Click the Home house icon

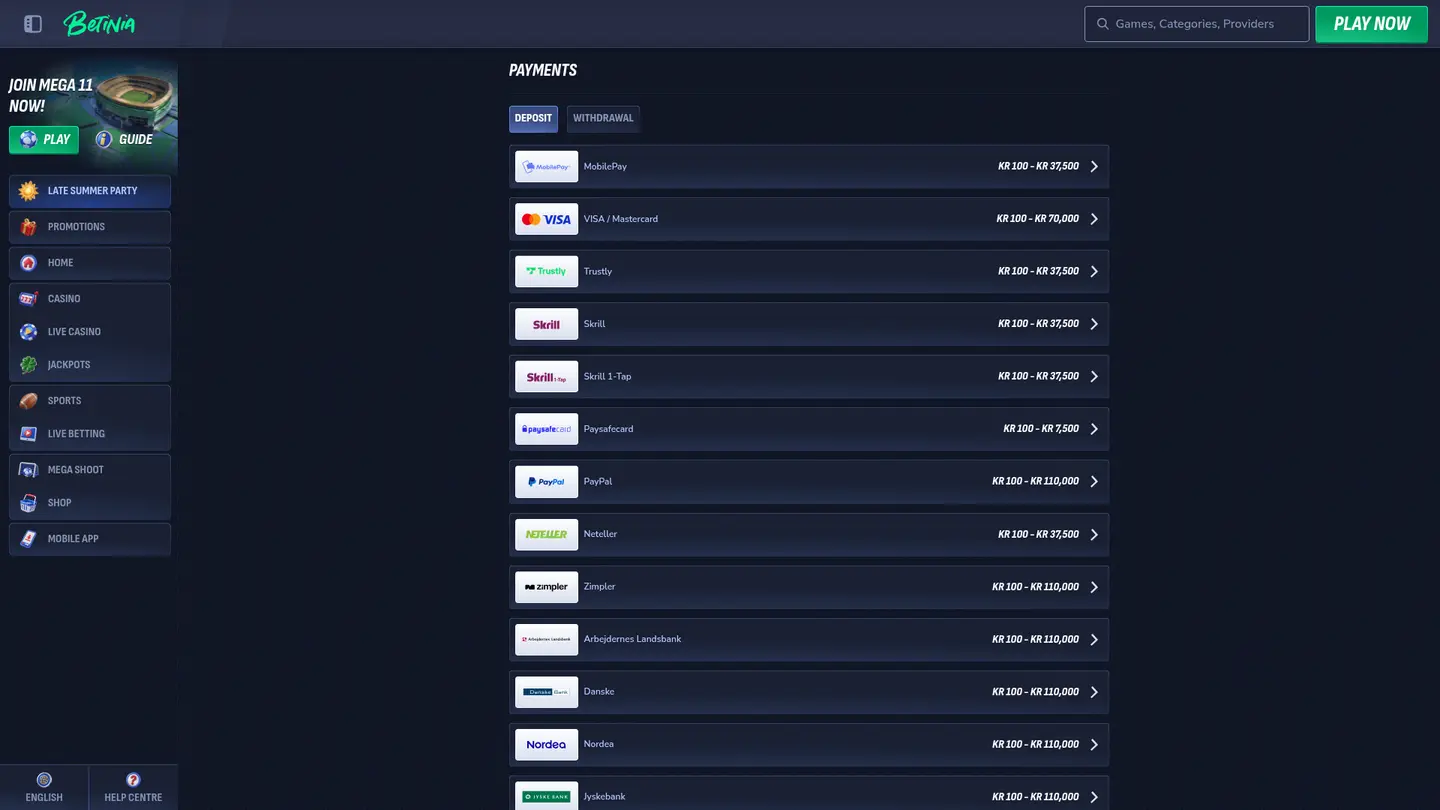tap(28, 263)
